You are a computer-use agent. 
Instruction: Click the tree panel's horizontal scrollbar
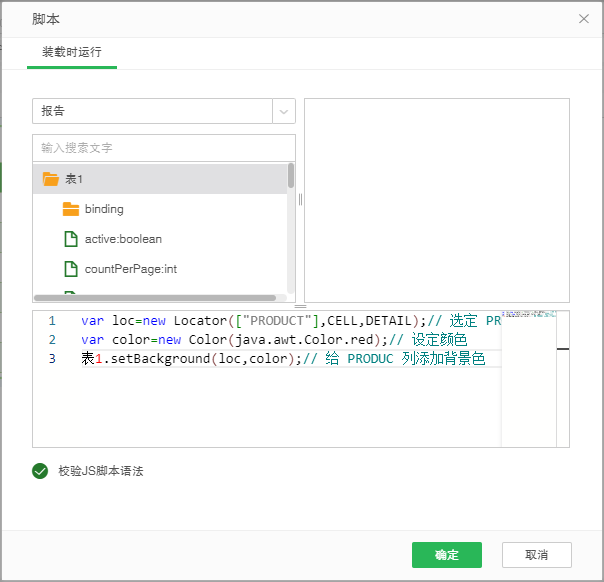tap(155, 297)
